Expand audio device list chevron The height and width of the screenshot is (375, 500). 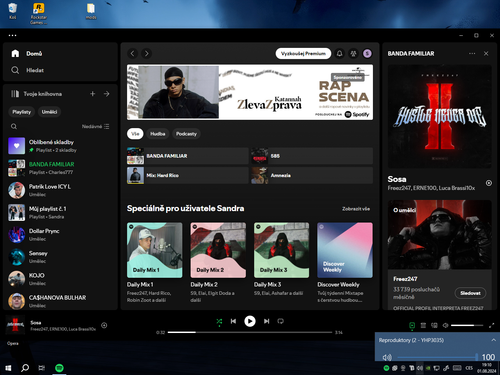493,340
